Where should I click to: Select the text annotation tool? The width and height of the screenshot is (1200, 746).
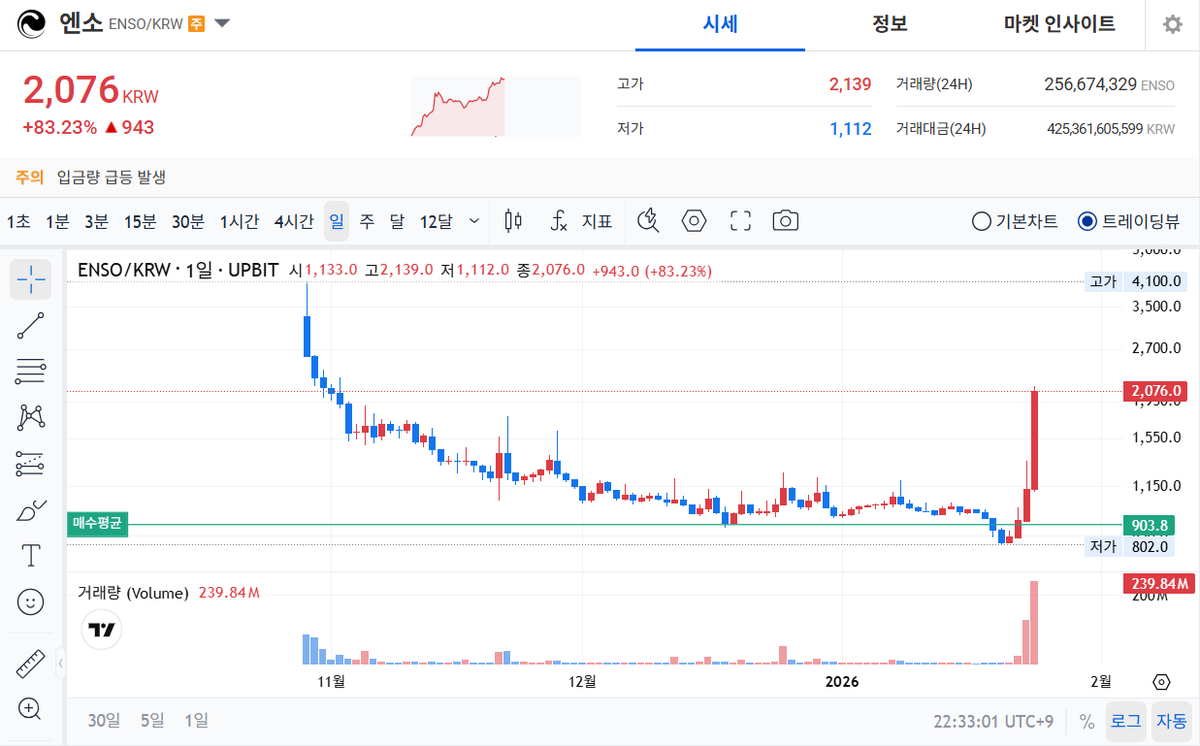[31, 555]
